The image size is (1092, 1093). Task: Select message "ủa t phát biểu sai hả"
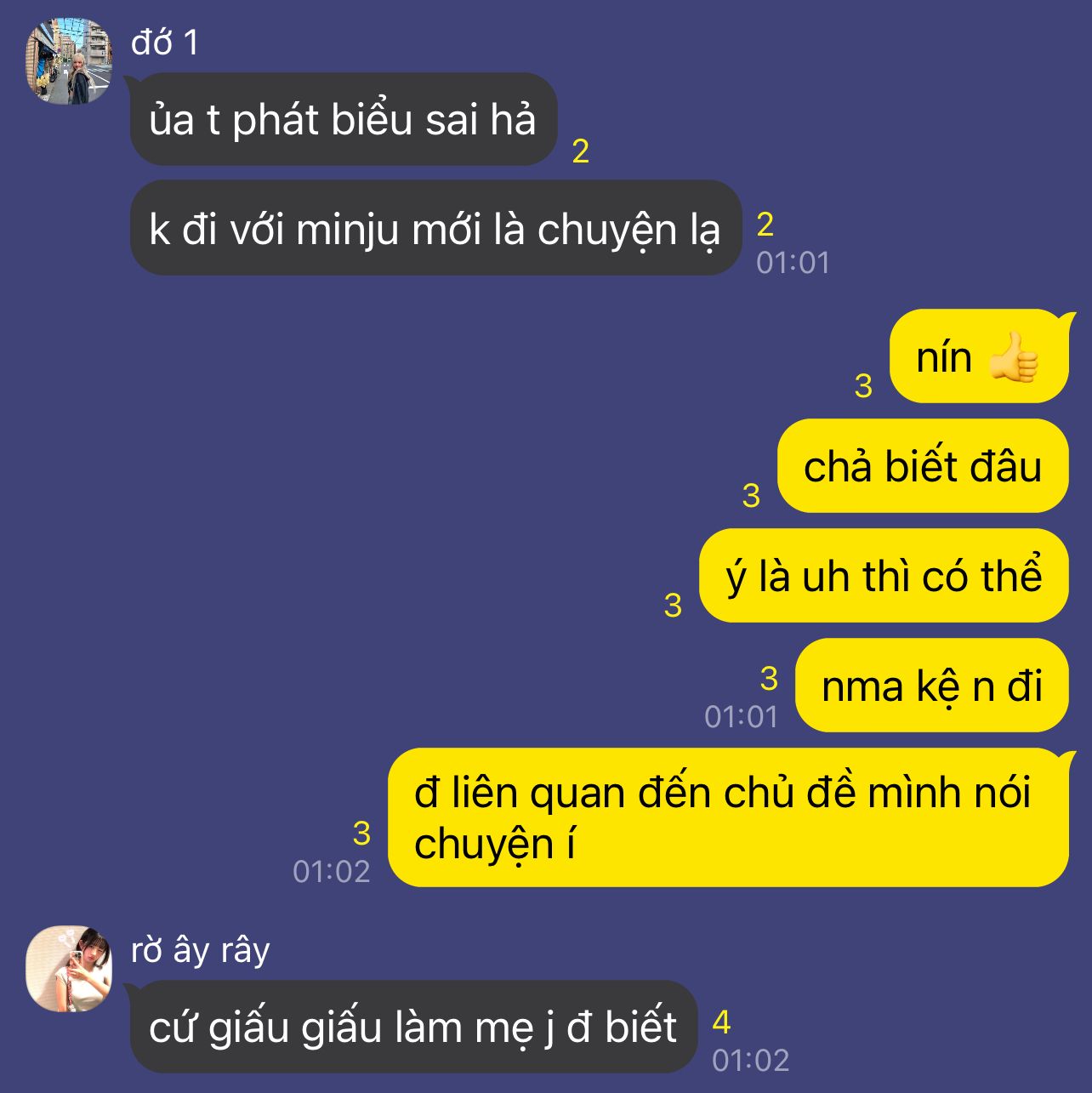pos(344,119)
